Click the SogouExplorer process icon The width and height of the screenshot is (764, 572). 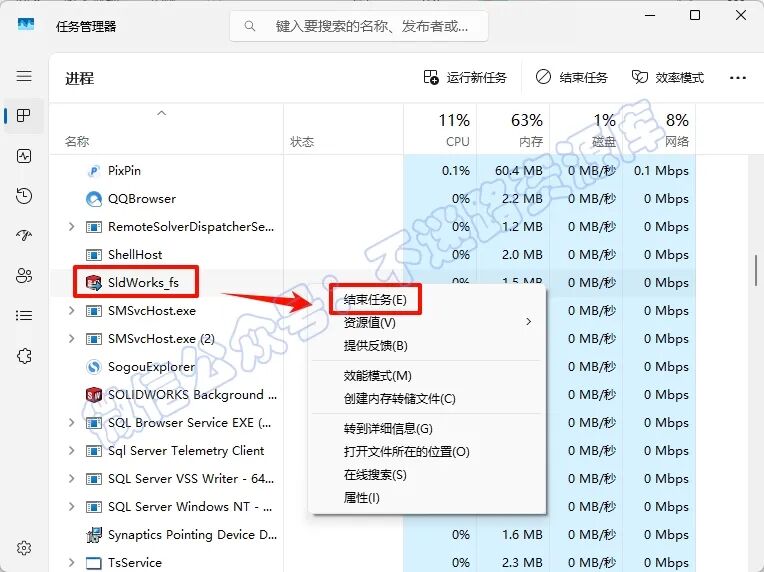click(93, 367)
